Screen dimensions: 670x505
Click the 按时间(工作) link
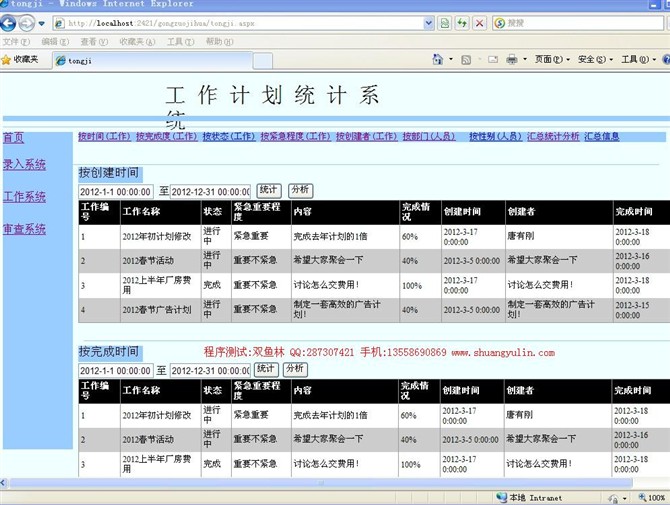coord(104,136)
